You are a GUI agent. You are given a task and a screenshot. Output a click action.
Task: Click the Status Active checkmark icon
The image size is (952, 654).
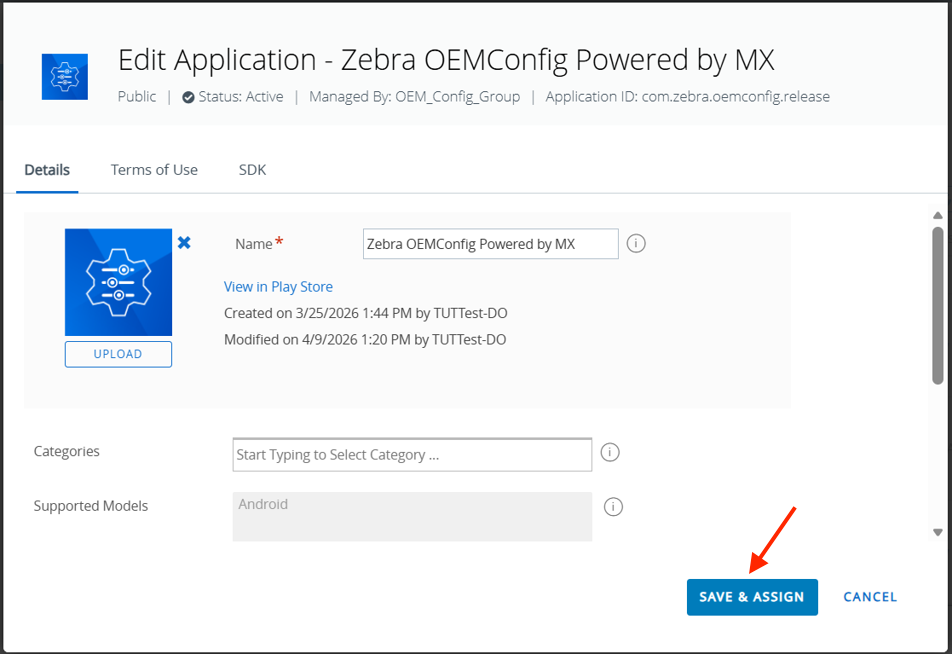click(x=188, y=97)
